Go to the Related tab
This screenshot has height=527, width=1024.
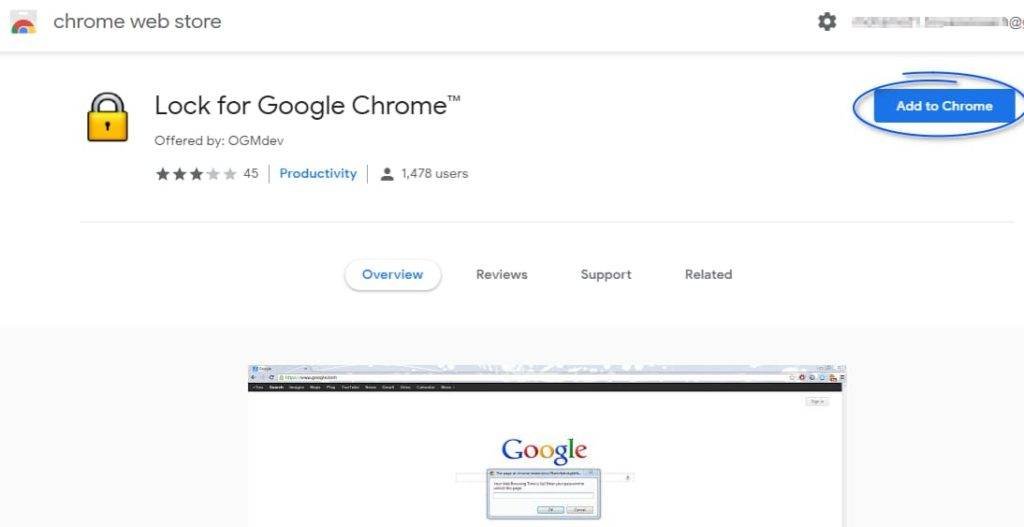tap(708, 274)
